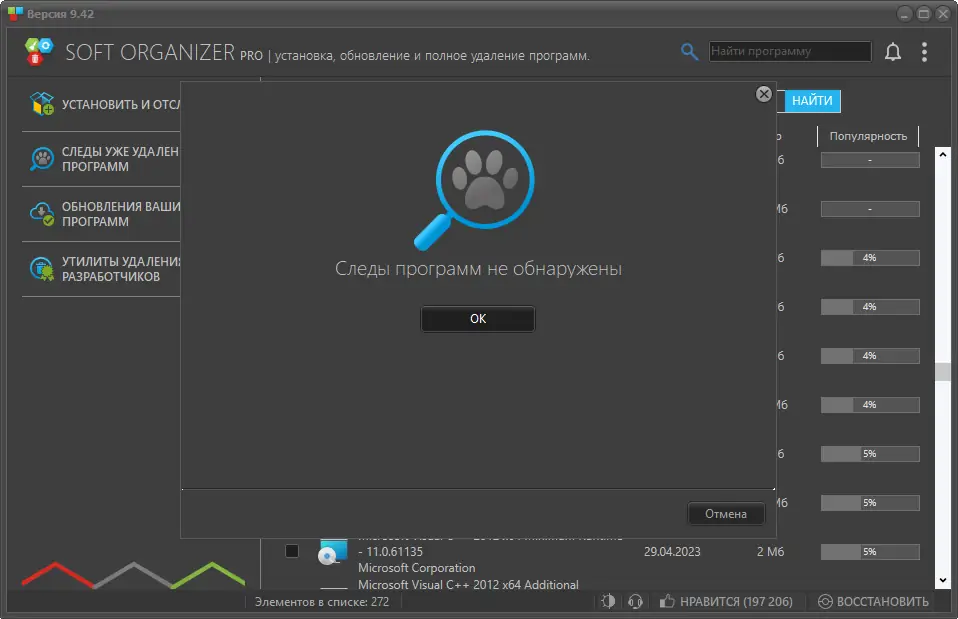
Task: Click Элементов в списке: 272 status text
Action: pos(321,602)
